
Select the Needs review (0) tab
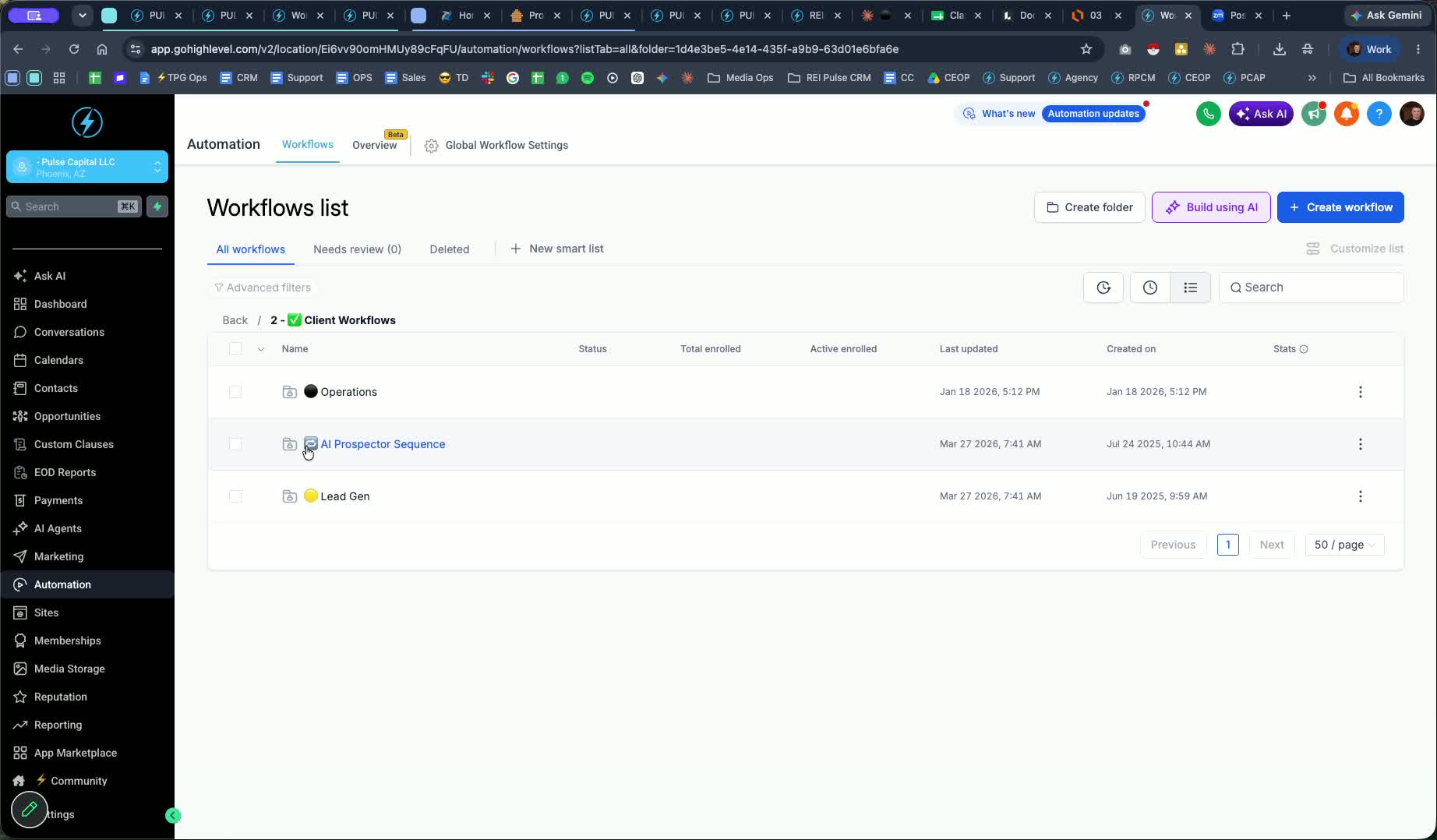pyautogui.click(x=357, y=249)
